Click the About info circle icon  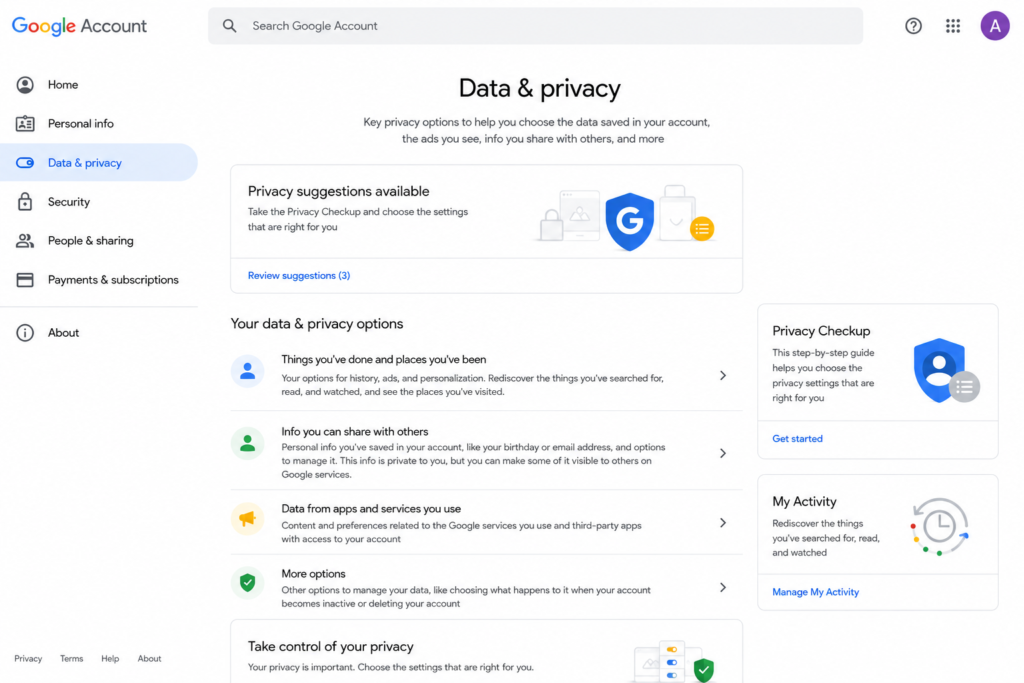25,332
